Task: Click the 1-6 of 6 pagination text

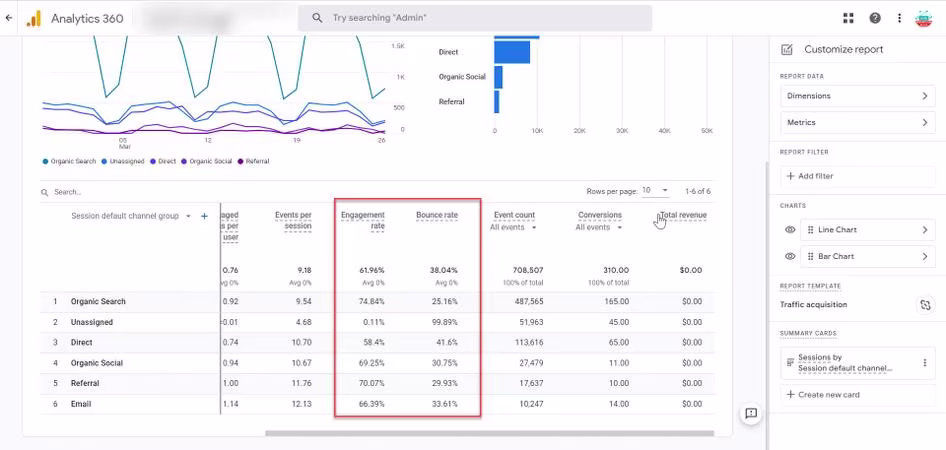Action: (699, 191)
